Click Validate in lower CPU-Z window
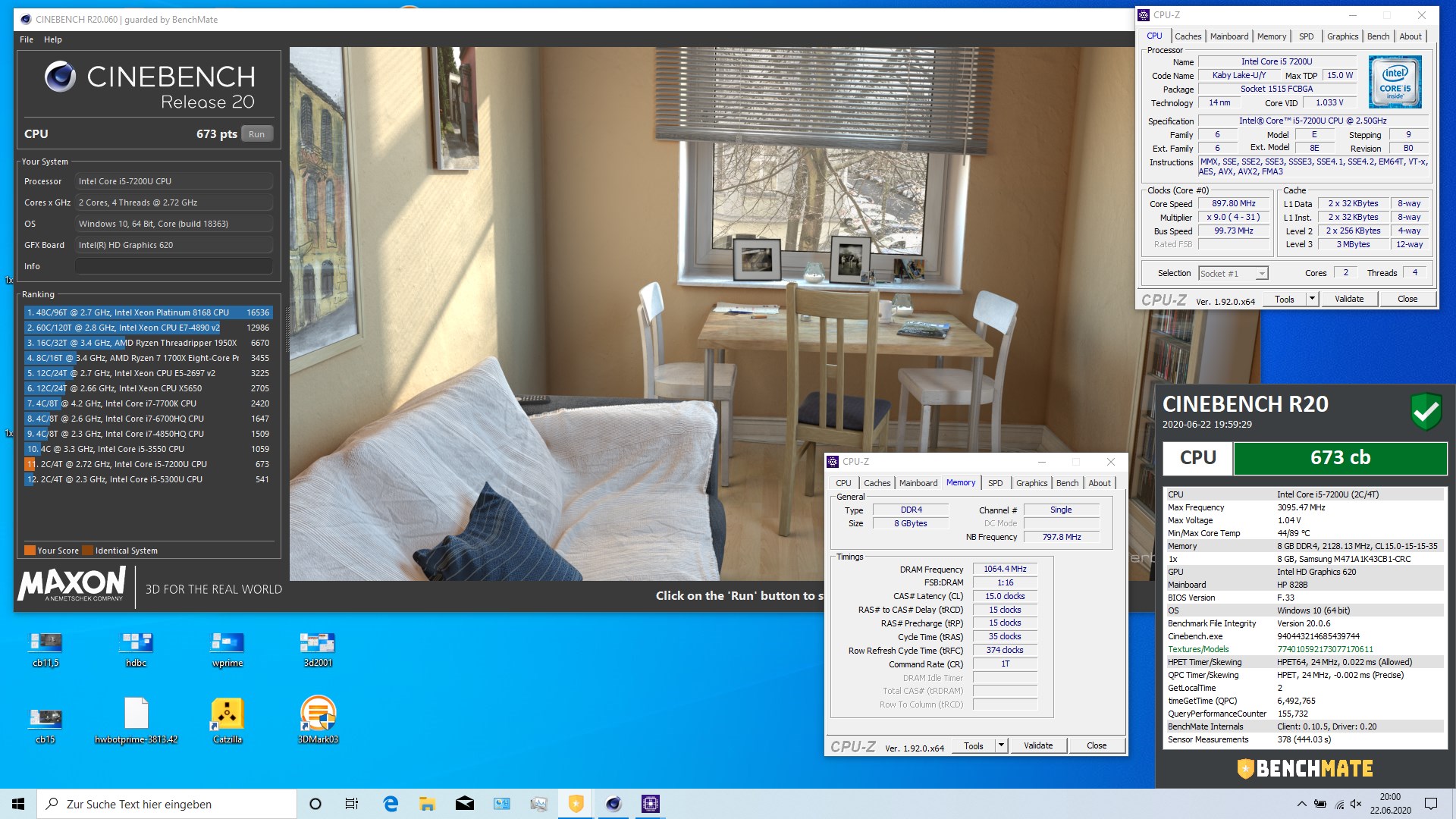The image size is (1456, 819). tap(1038, 746)
